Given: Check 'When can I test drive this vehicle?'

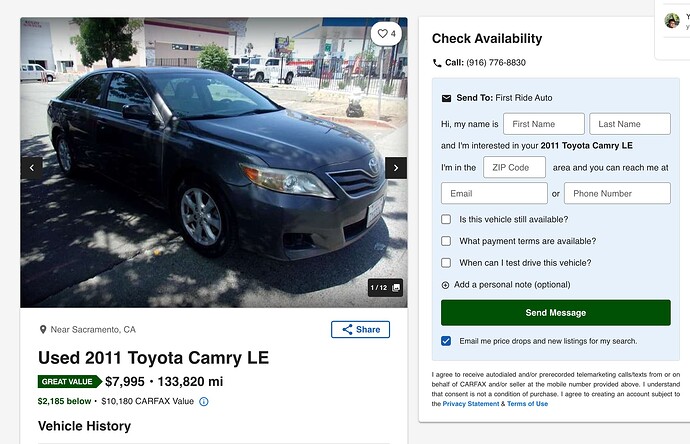Looking at the screenshot, I should [x=446, y=263].
